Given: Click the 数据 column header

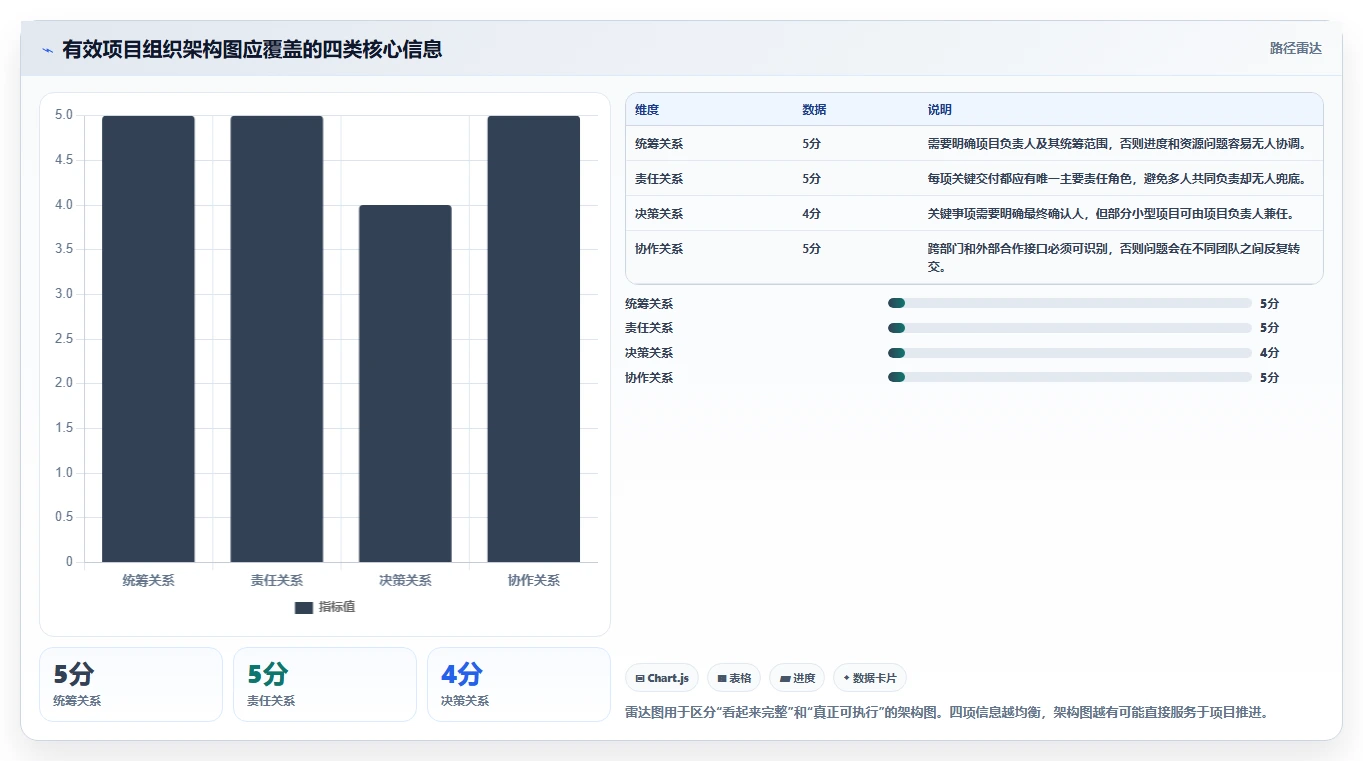Looking at the screenshot, I should tap(814, 110).
